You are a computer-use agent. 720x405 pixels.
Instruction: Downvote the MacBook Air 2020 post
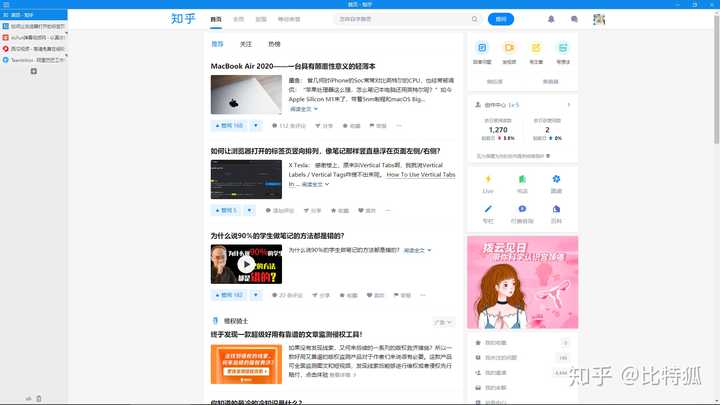coord(256,125)
